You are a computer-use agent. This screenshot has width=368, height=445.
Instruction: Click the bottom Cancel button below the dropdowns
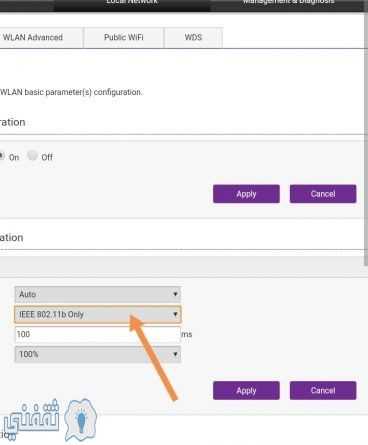coord(323,390)
